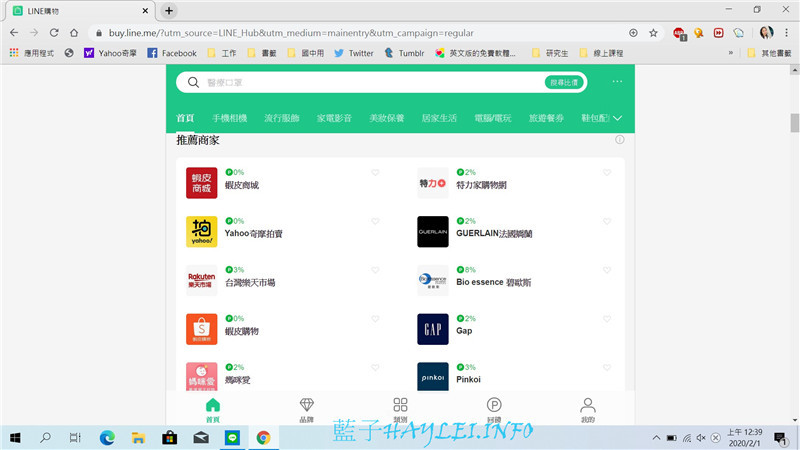Favorite GUERLAIN with heart icon
The width and height of the screenshot is (800, 450).
607,221
